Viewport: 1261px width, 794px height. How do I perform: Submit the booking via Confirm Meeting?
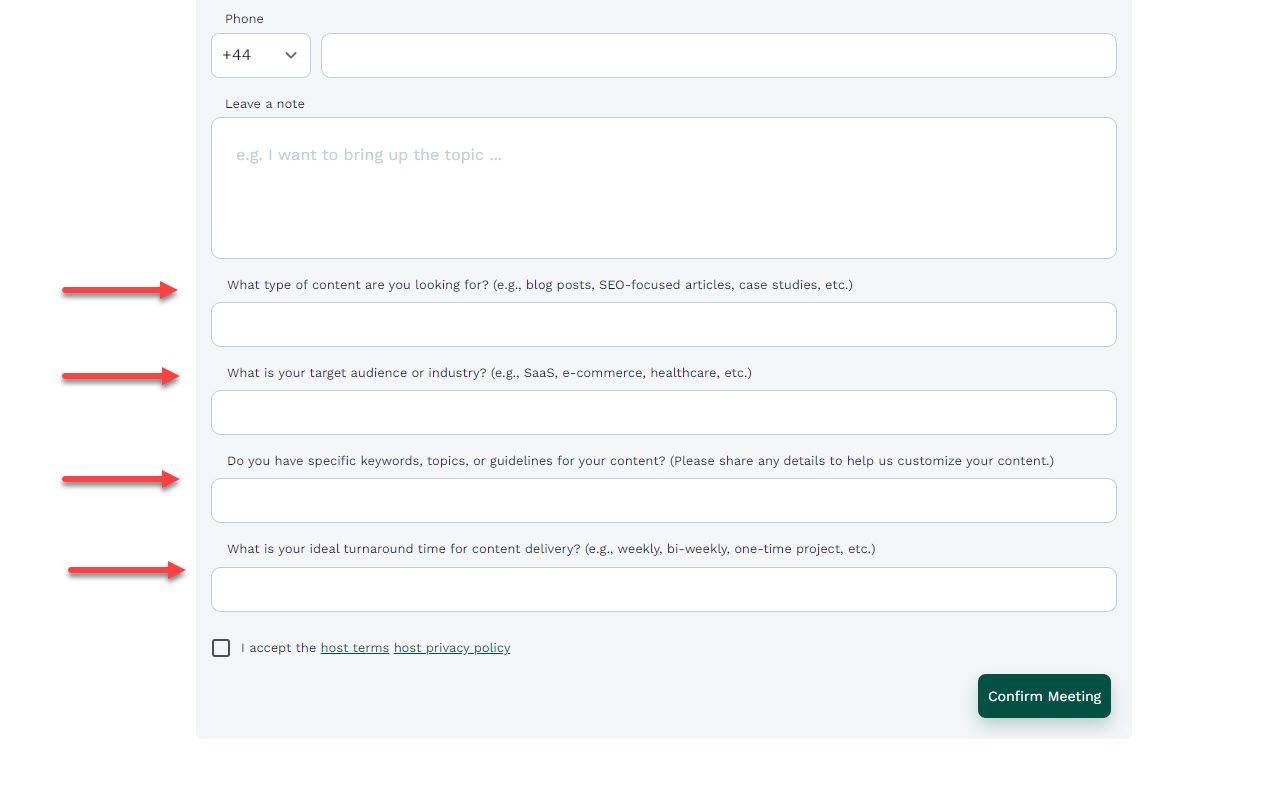pos(1044,696)
